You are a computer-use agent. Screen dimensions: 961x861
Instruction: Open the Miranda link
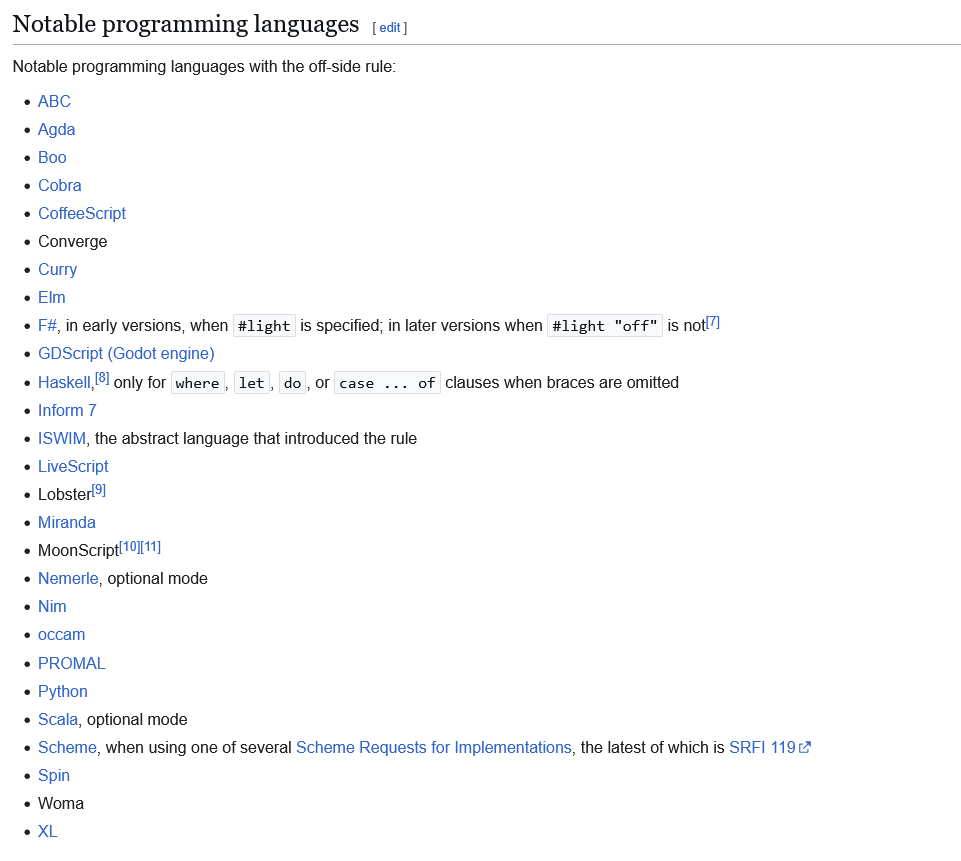pyautogui.click(x=67, y=522)
